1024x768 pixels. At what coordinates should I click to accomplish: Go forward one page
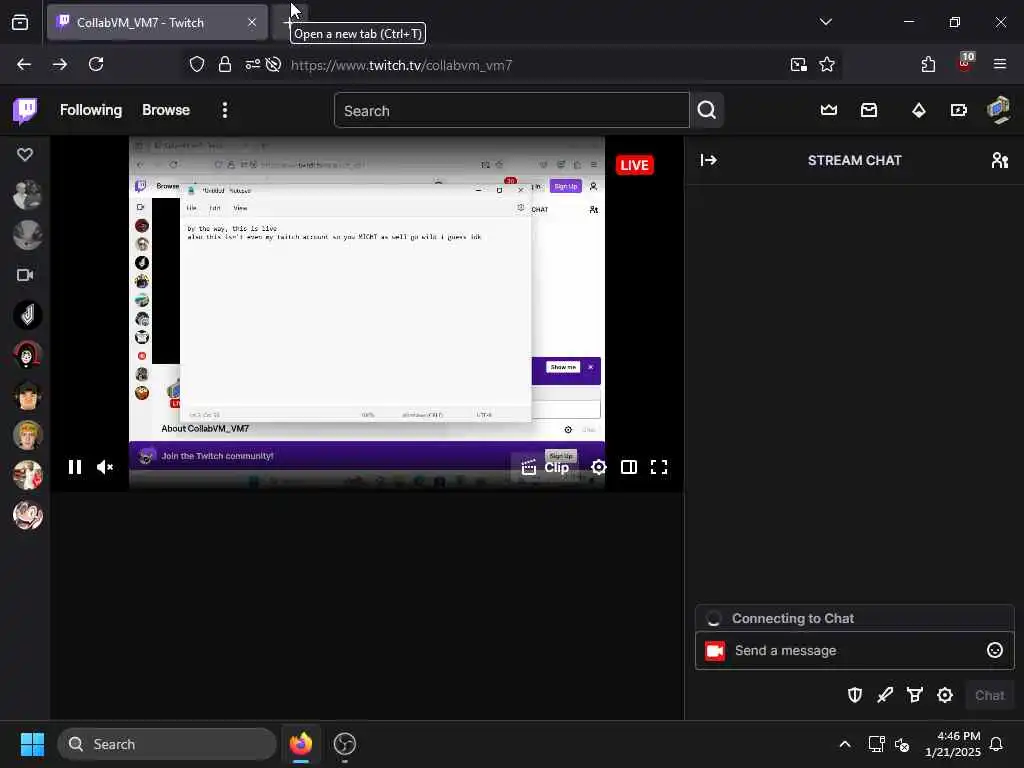coord(60,64)
